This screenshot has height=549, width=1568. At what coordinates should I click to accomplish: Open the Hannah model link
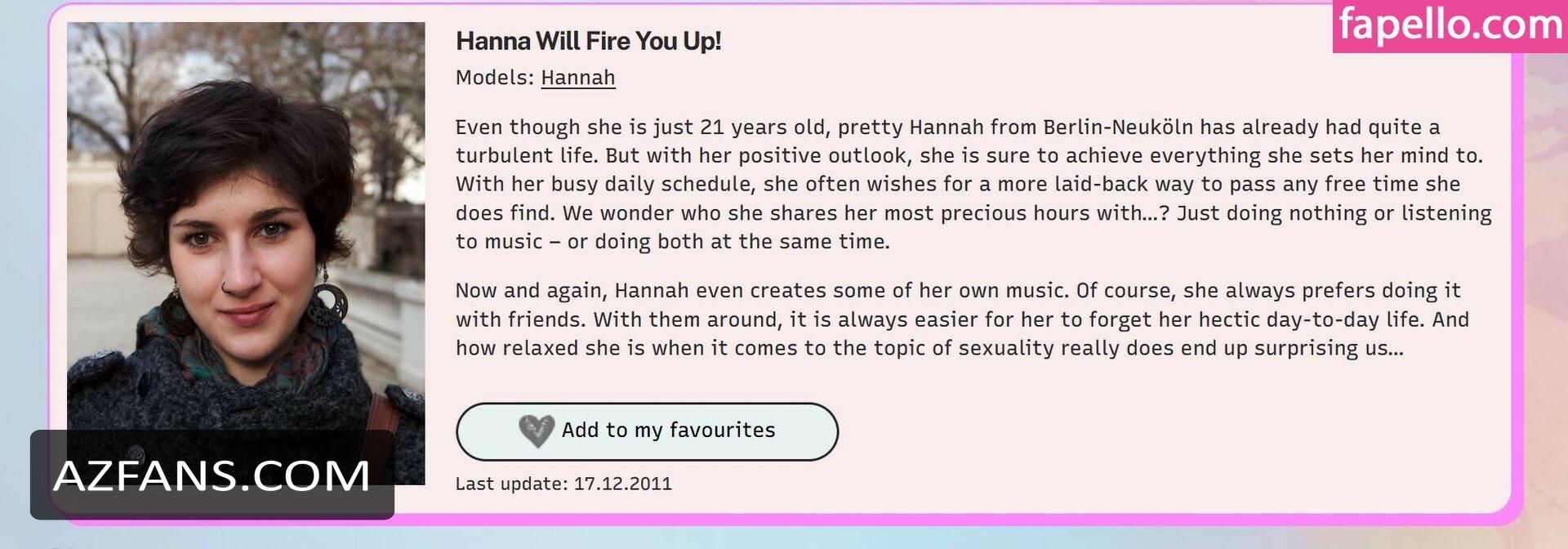pyautogui.click(x=577, y=78)
